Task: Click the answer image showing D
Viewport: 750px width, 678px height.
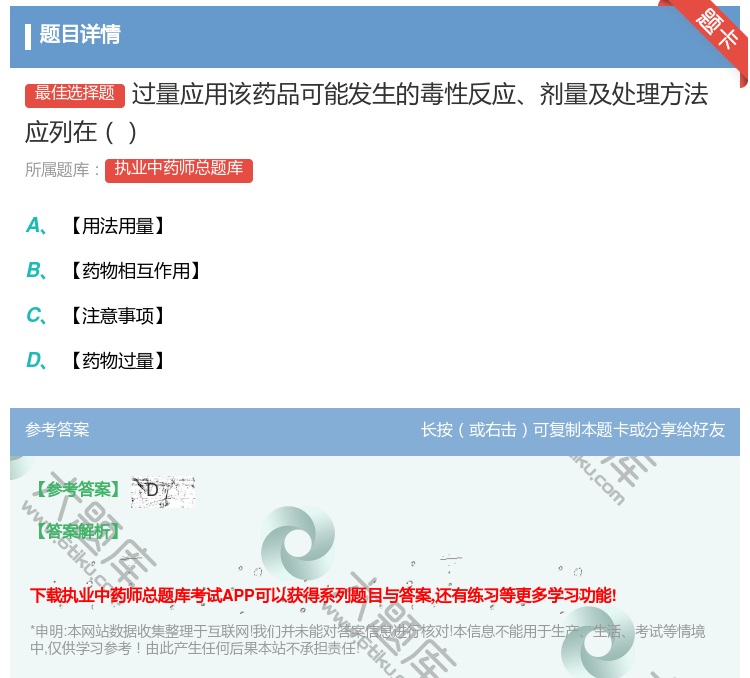Action: tap(163, 492)
